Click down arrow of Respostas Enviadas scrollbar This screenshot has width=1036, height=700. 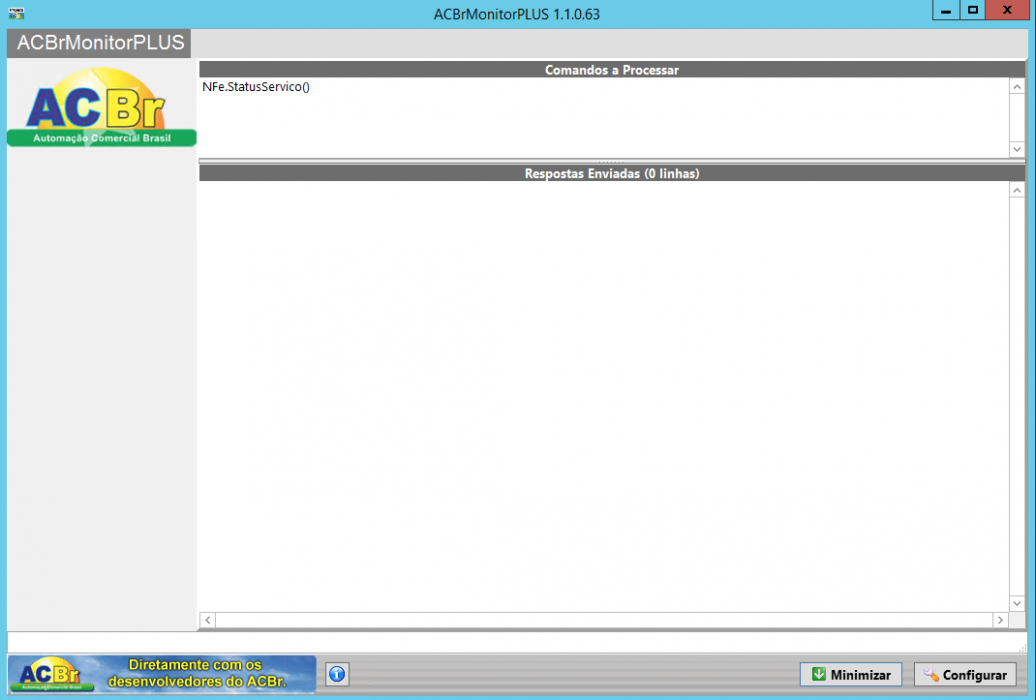click(1017, 603)
